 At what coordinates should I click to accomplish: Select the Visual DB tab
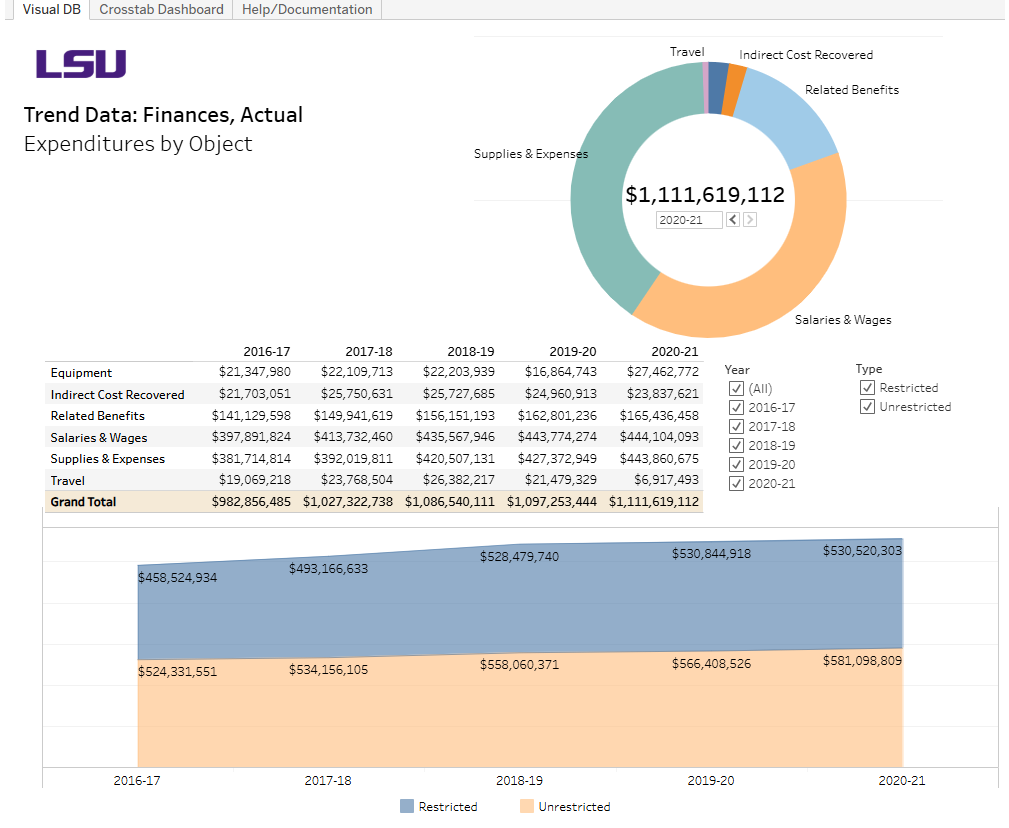(x=50, y=9)
